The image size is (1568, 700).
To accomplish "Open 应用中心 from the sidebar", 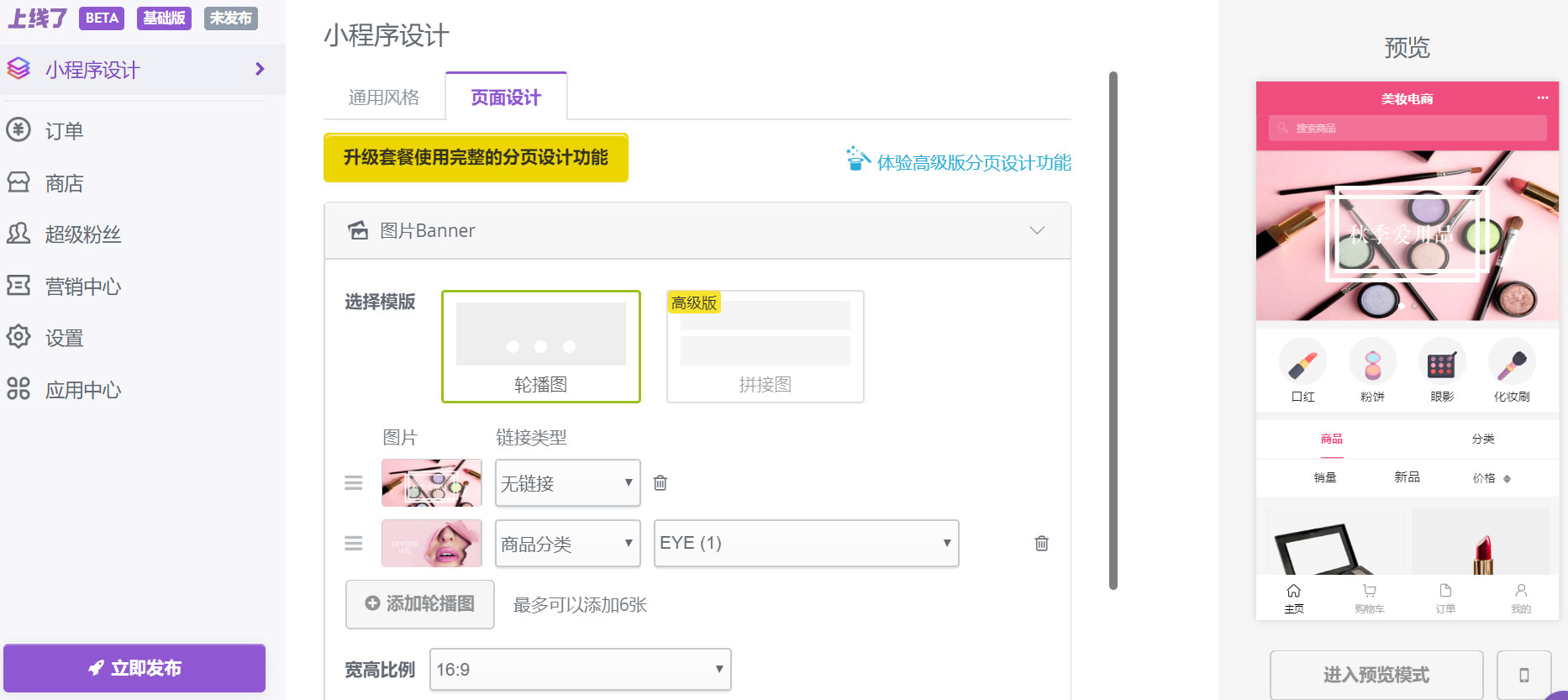I will (x=82, y=389).
